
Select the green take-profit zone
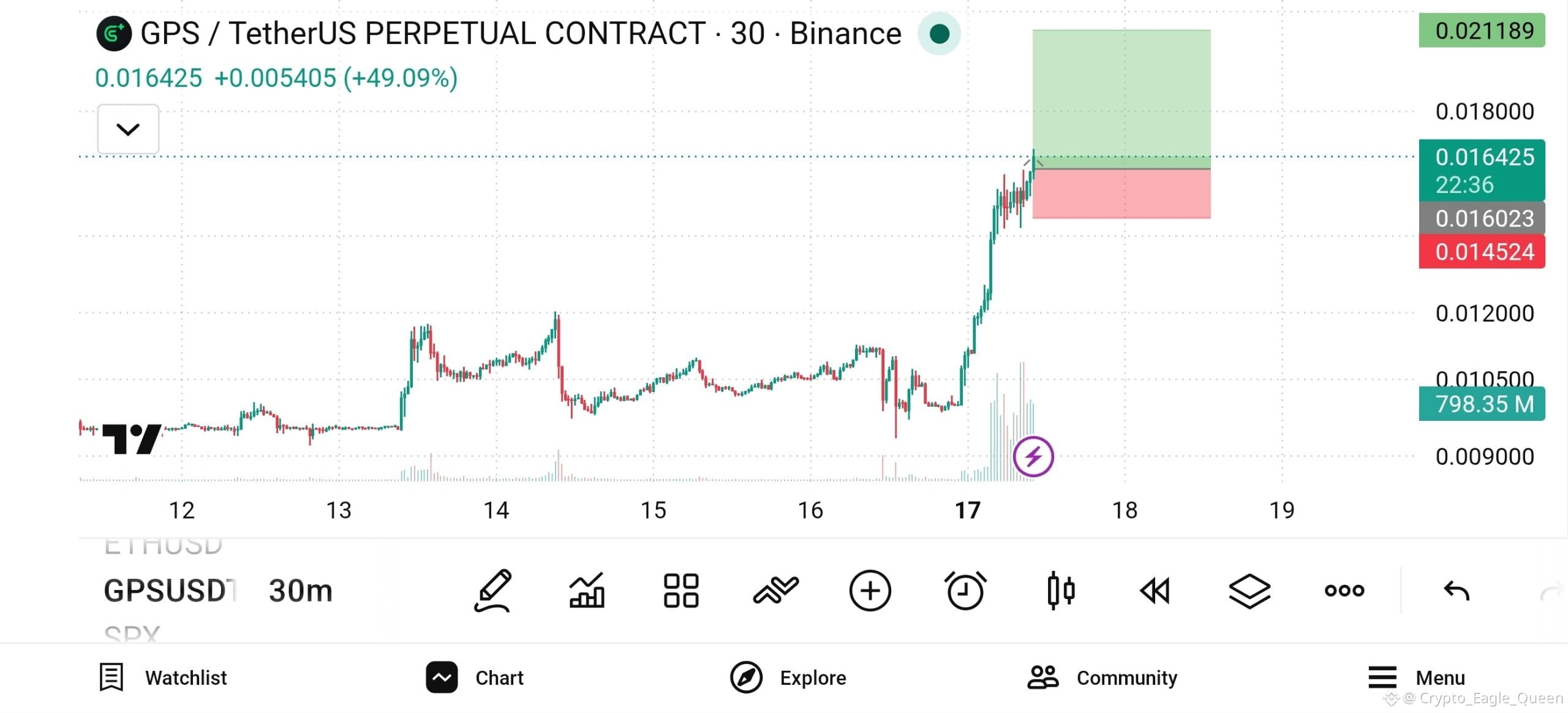point(1121,99)
